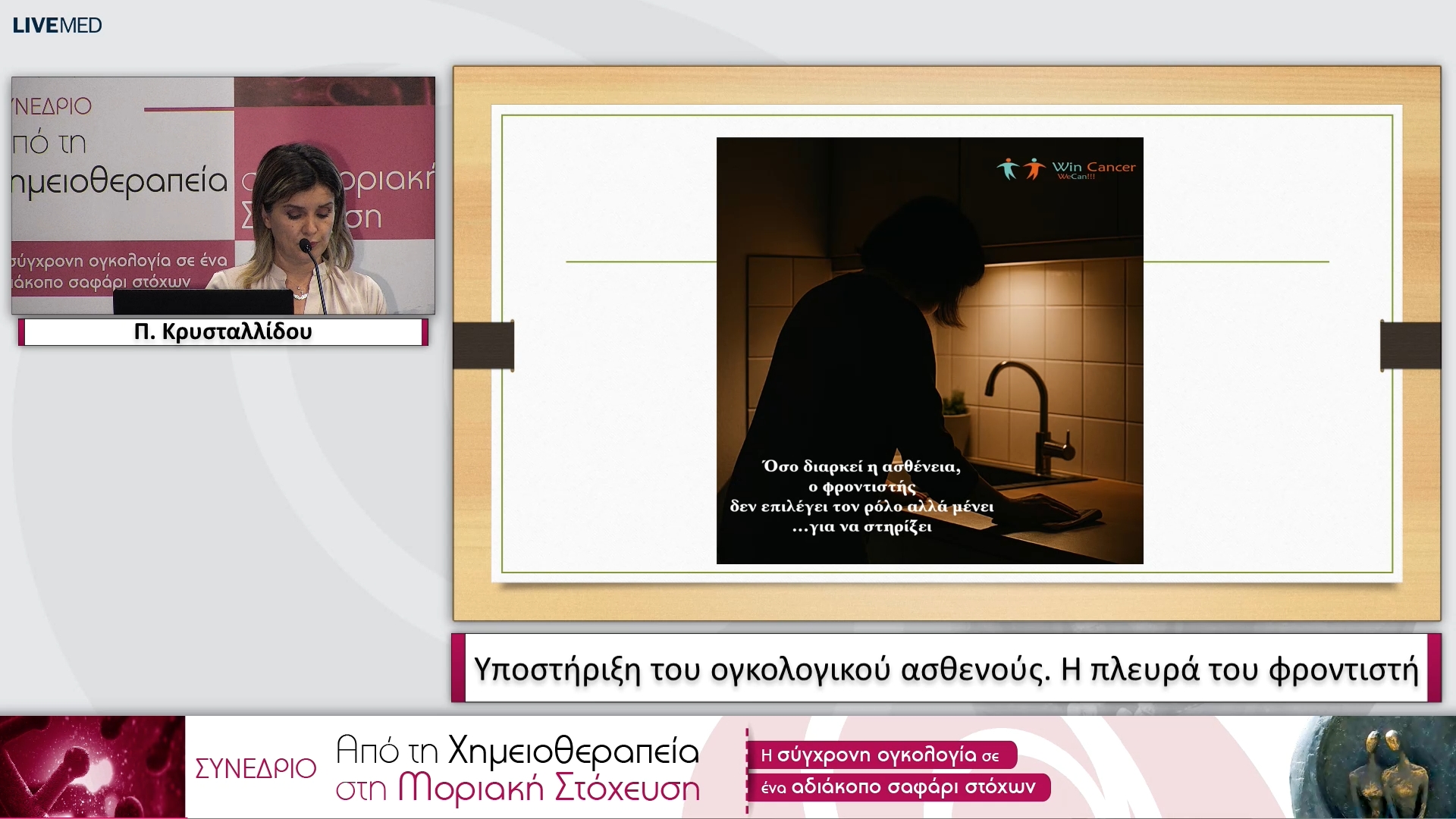Screen dimensions: 1456x819
Task: Click the pink molecular image at banner left
Action: pyautogui.click(x=92, y=767)
